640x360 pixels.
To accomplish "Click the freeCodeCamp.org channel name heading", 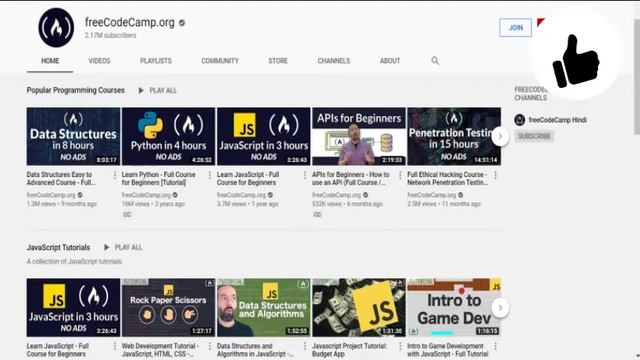I will pyautogui.click(x=129, y=22).
